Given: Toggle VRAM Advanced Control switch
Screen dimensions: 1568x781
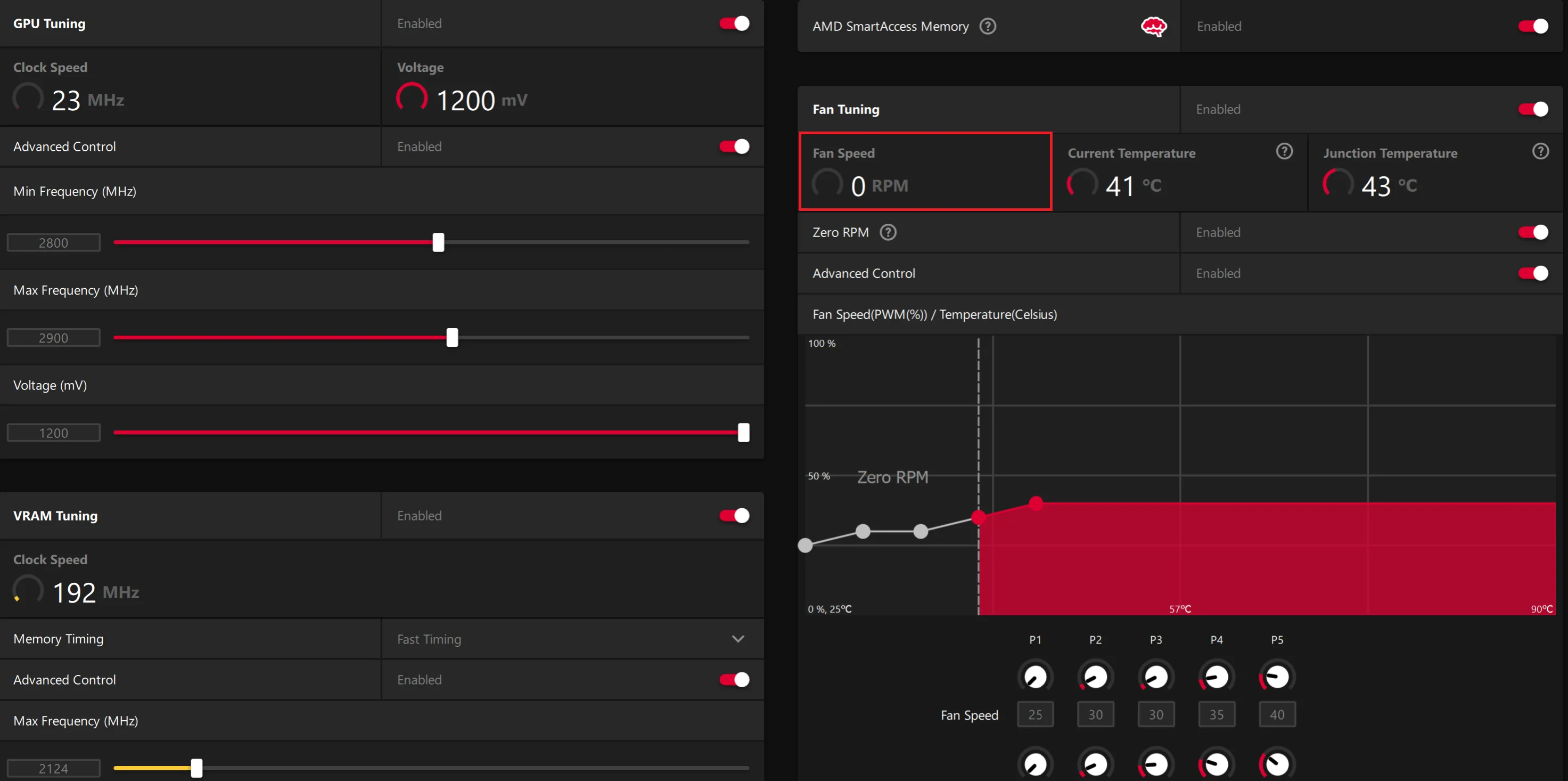Looking at the screenshot, I should click(734, 679).
